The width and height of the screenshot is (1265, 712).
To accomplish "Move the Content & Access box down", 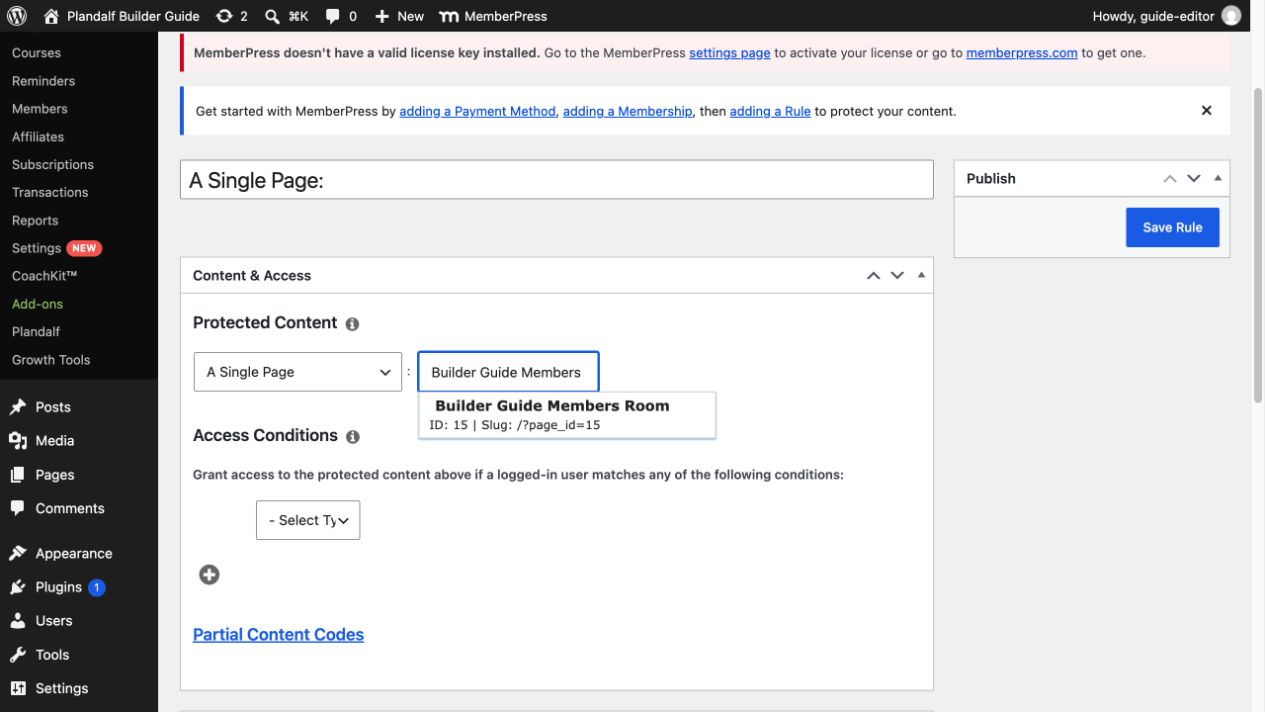I will tap(897, 275).
